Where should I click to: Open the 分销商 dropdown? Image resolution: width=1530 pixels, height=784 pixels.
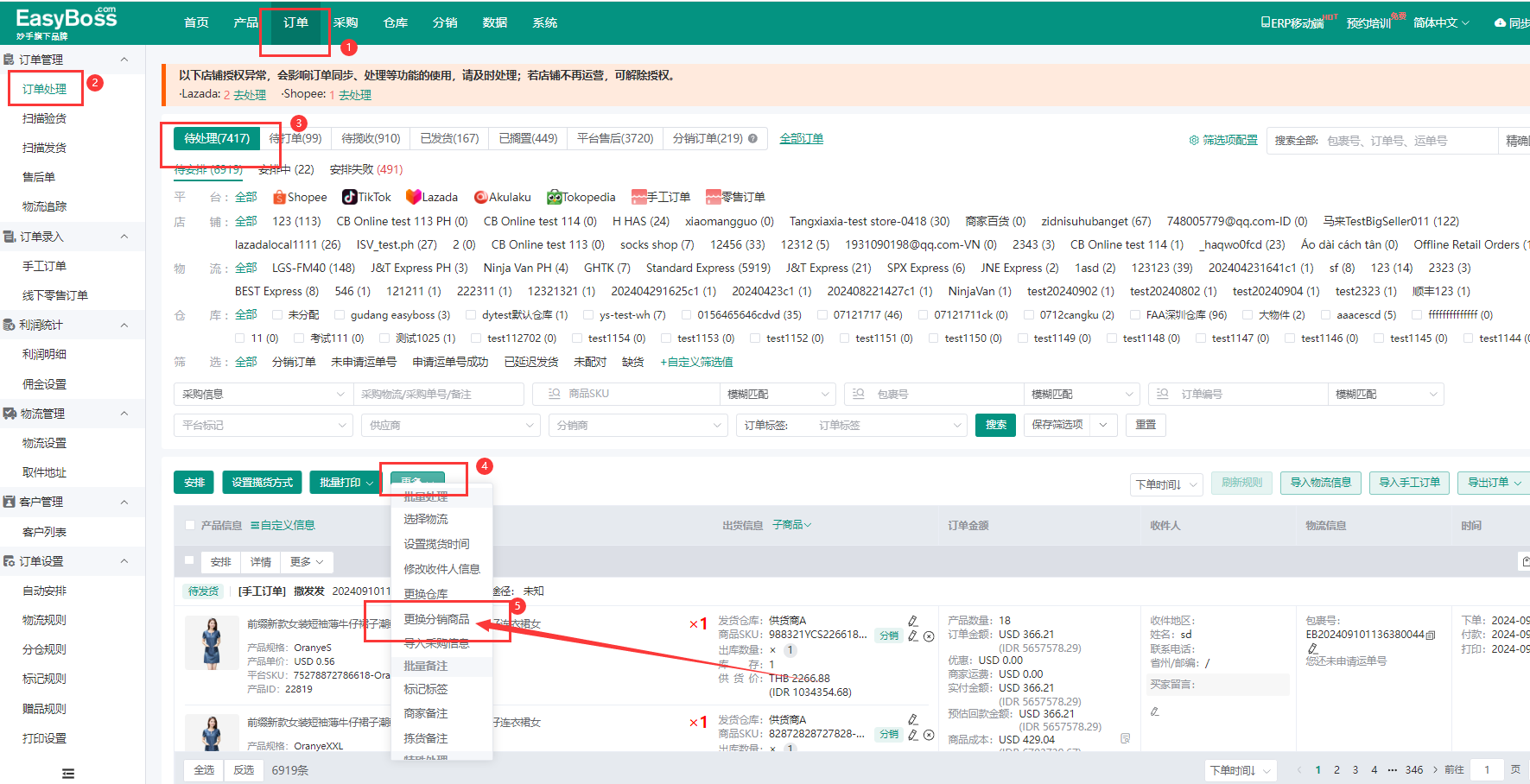tap(638, 425)
